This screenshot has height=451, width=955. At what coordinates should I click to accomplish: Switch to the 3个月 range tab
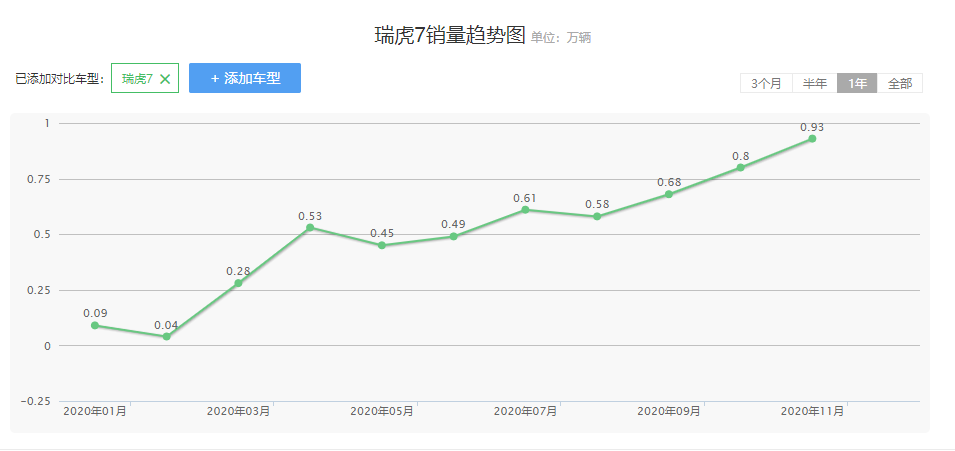766,83
